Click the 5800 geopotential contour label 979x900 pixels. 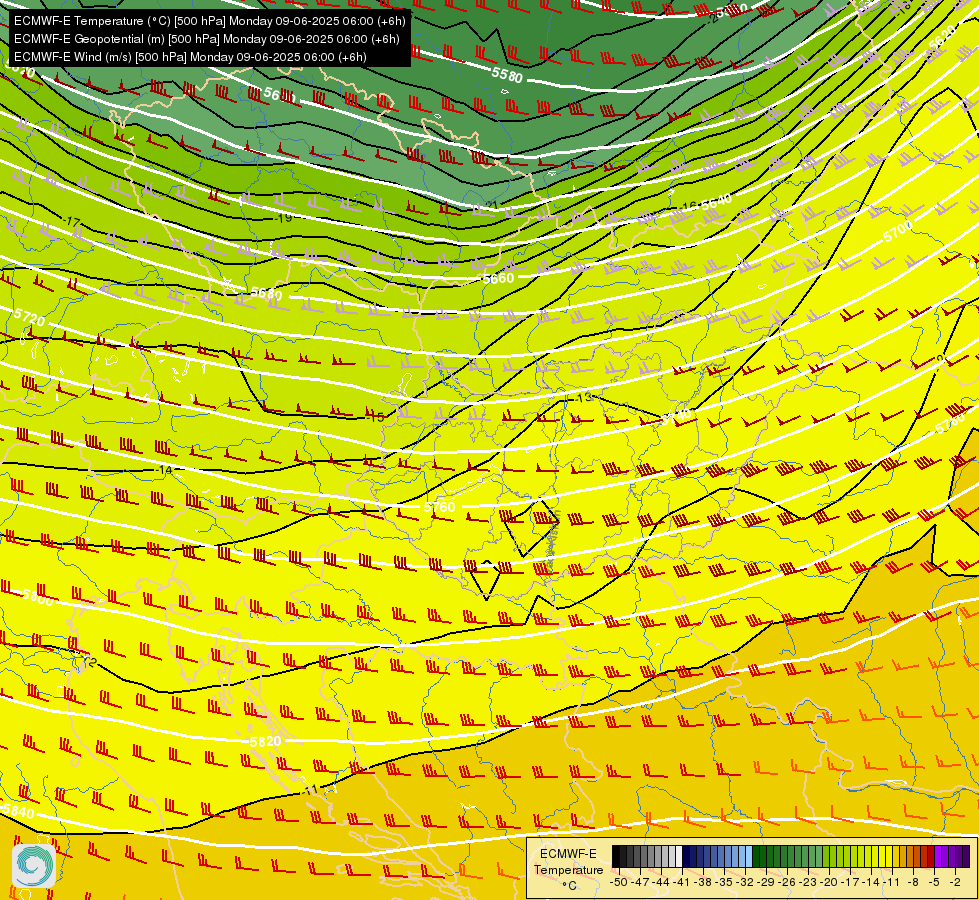38,597
